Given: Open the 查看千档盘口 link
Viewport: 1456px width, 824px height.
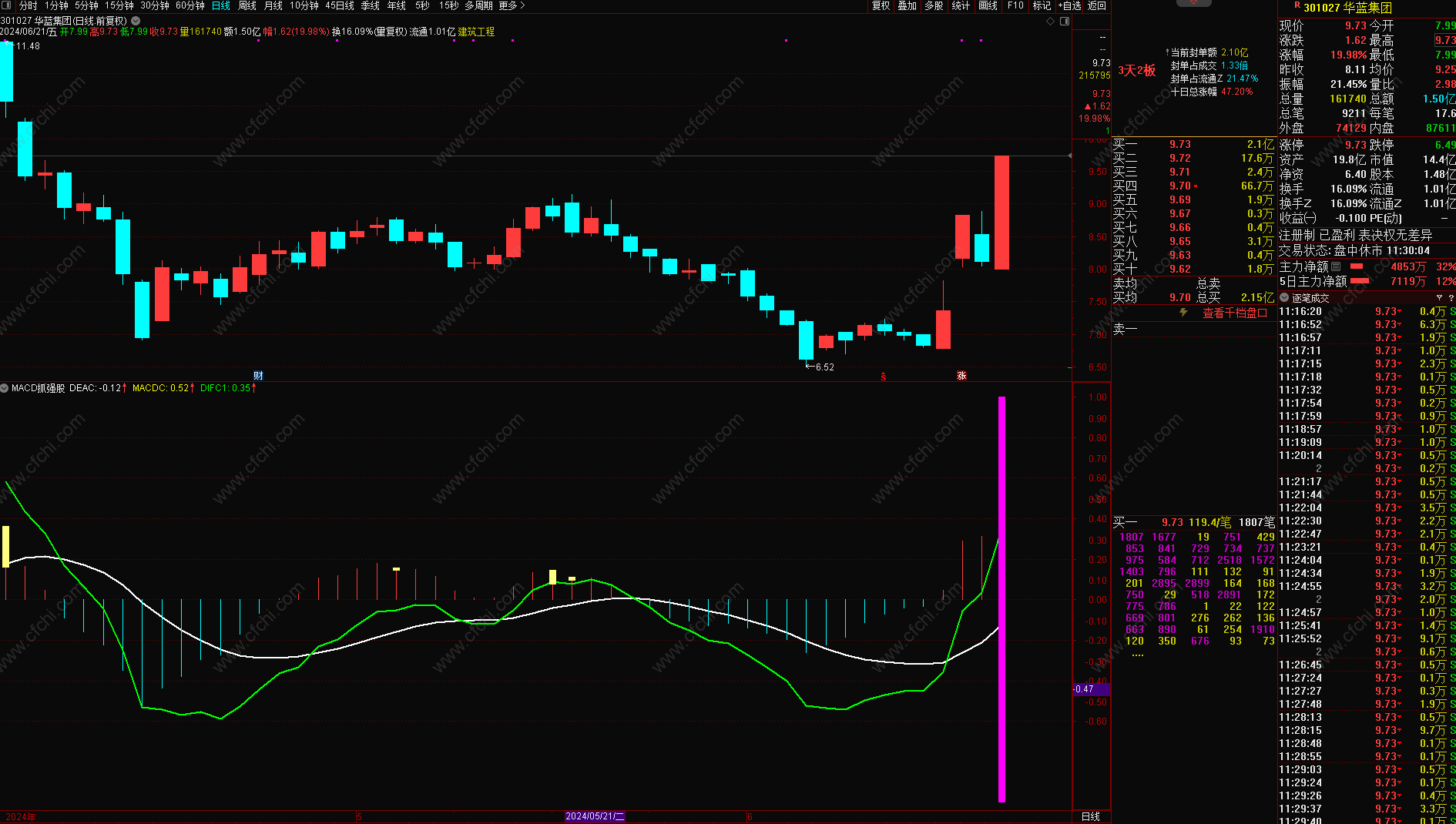Looking at the screenshot, I should 1235,313.
